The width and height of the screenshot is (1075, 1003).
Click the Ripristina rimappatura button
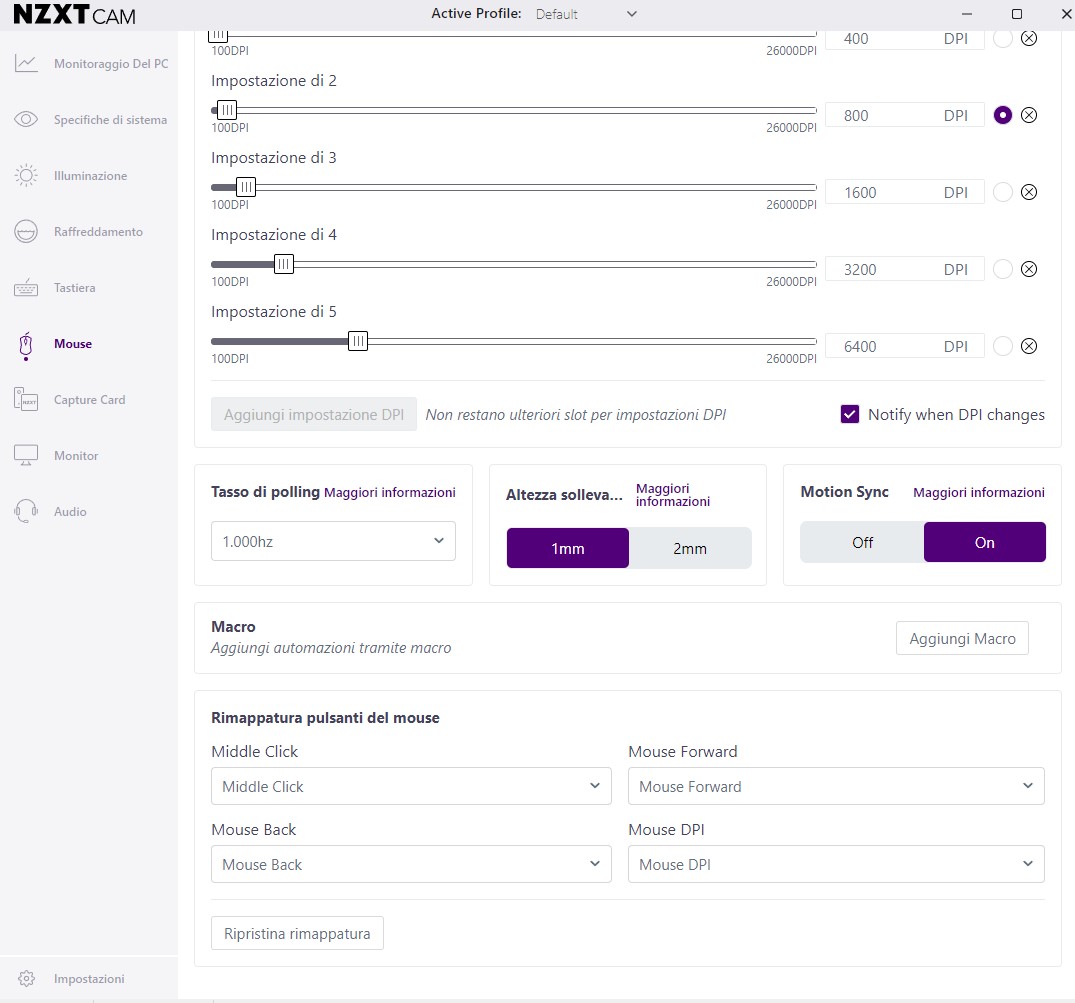(x=297, y=934)
